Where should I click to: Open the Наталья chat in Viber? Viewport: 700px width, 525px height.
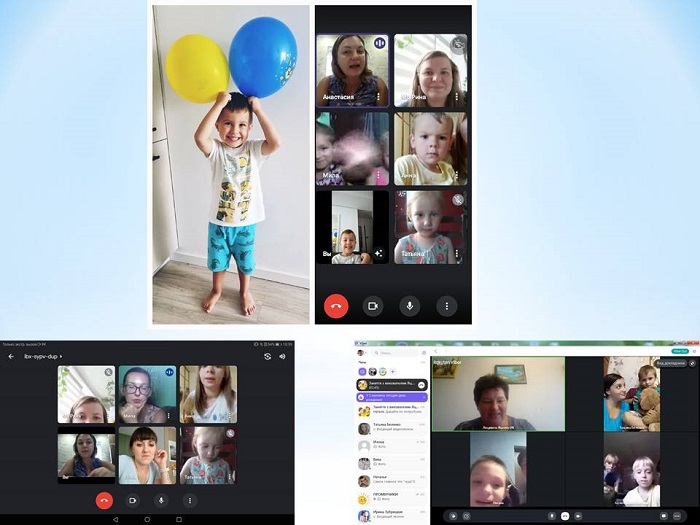tap(392, 481)
